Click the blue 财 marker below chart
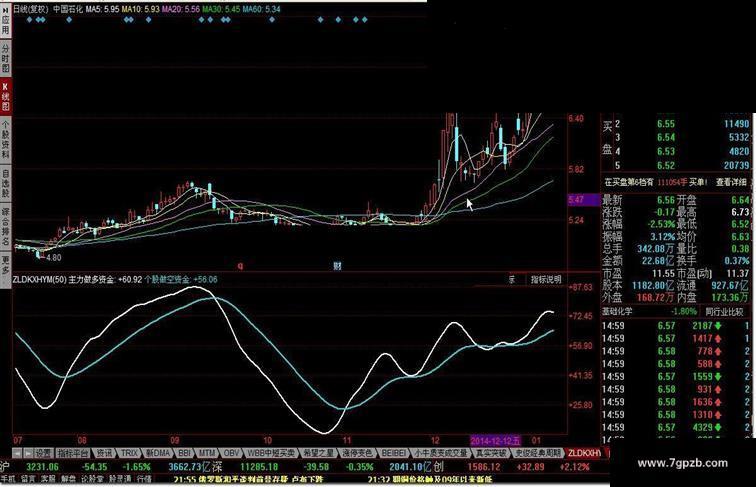Screen dimensions: 756x487 click(x=337, y=266)
